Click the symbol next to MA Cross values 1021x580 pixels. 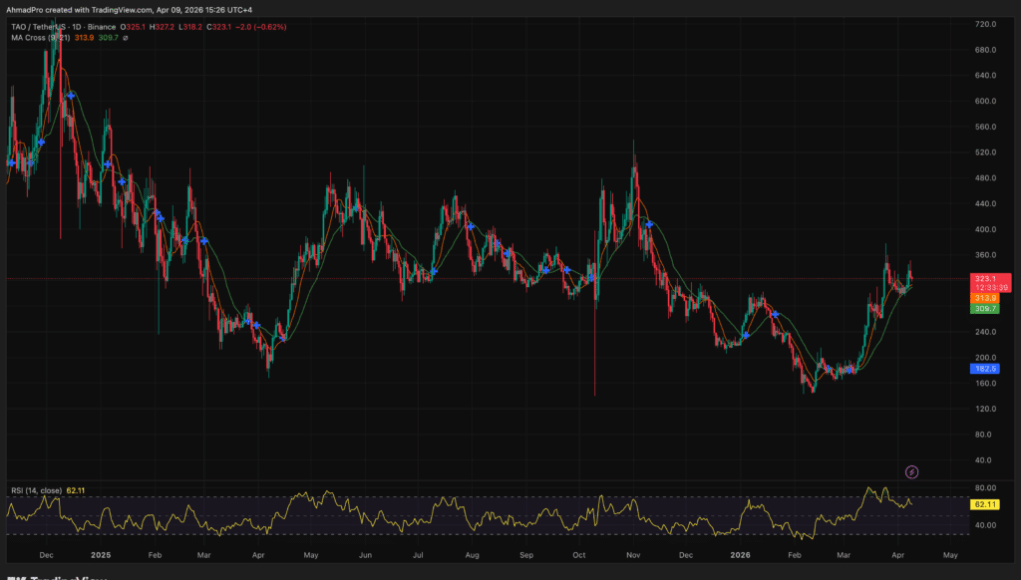(x=126, y=38)
